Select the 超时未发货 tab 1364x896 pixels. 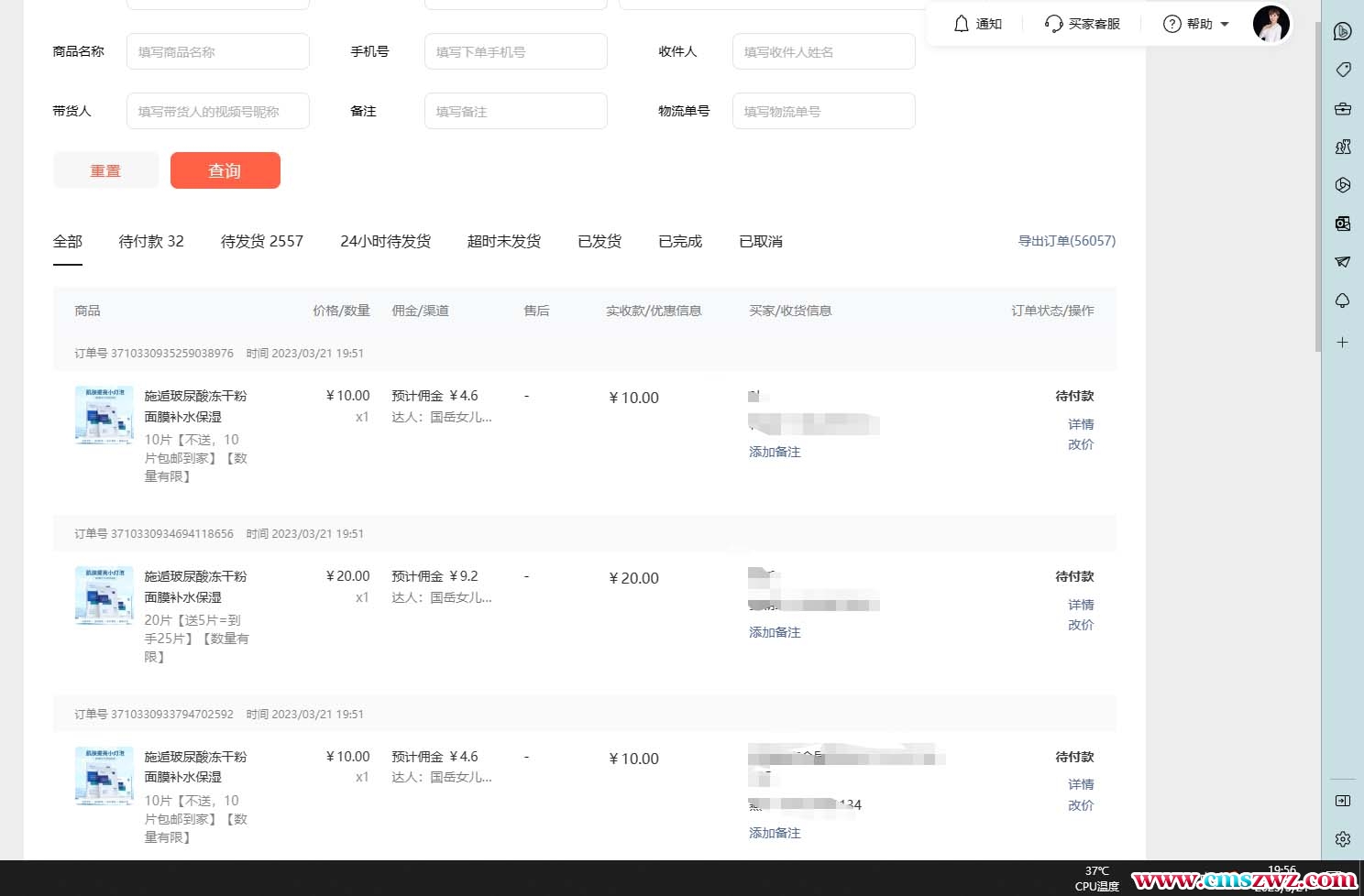[503, 242]
